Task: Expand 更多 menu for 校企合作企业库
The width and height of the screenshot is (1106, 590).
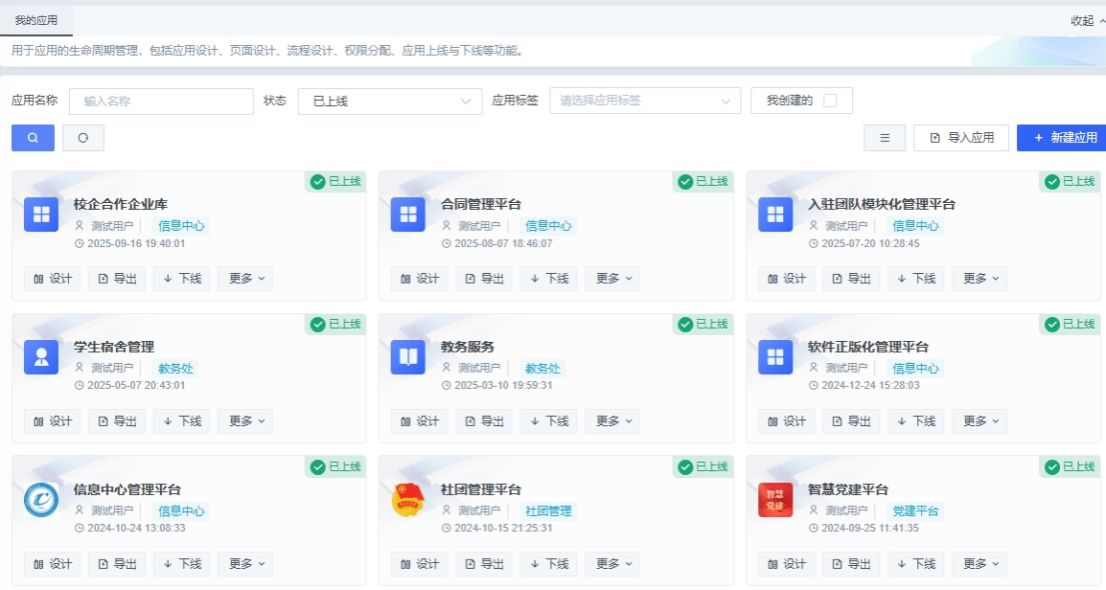Action: pos(246,279)
